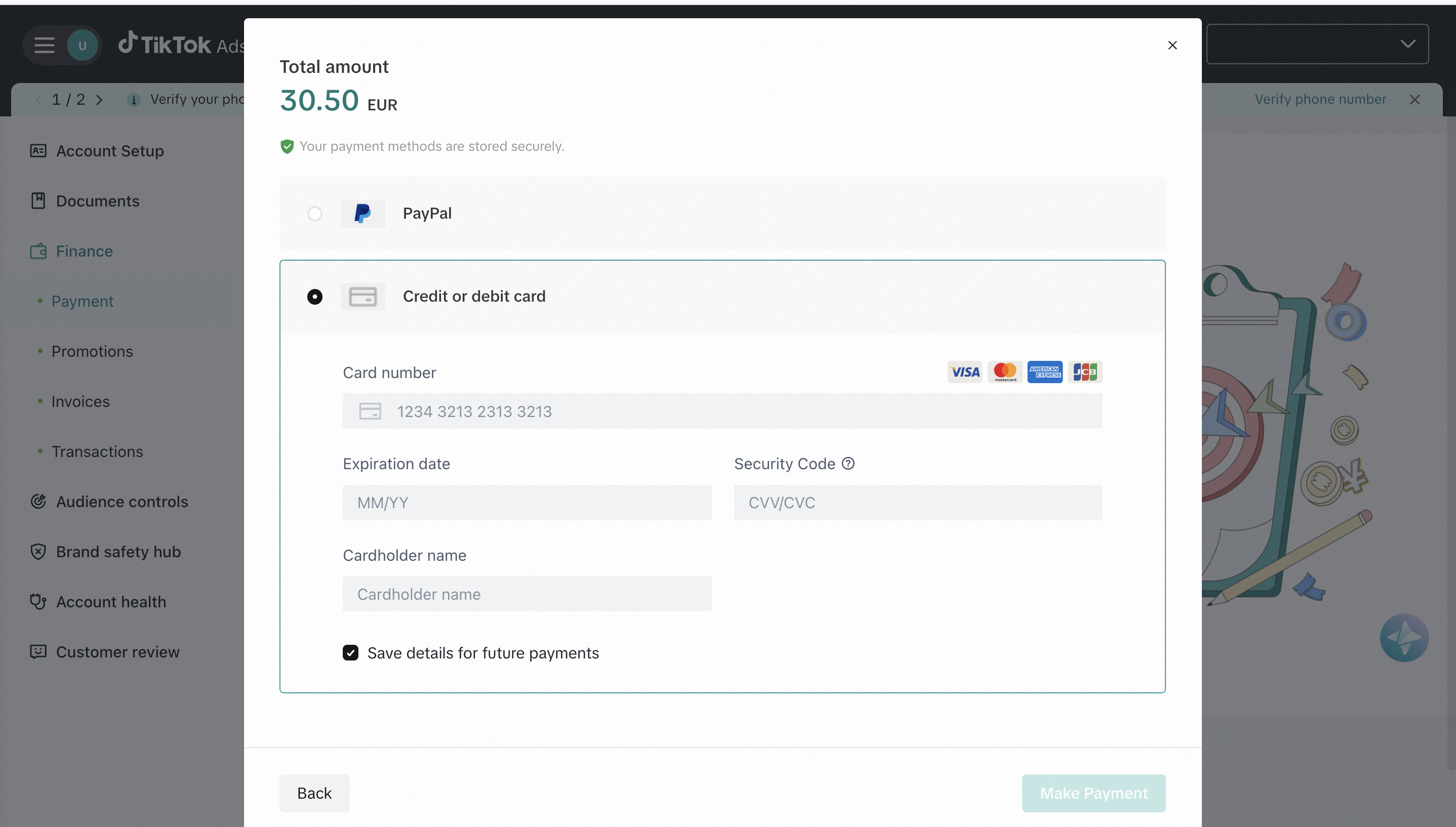Click the TikTok Ads logo
1456x827 pixels.
[181, 44]
